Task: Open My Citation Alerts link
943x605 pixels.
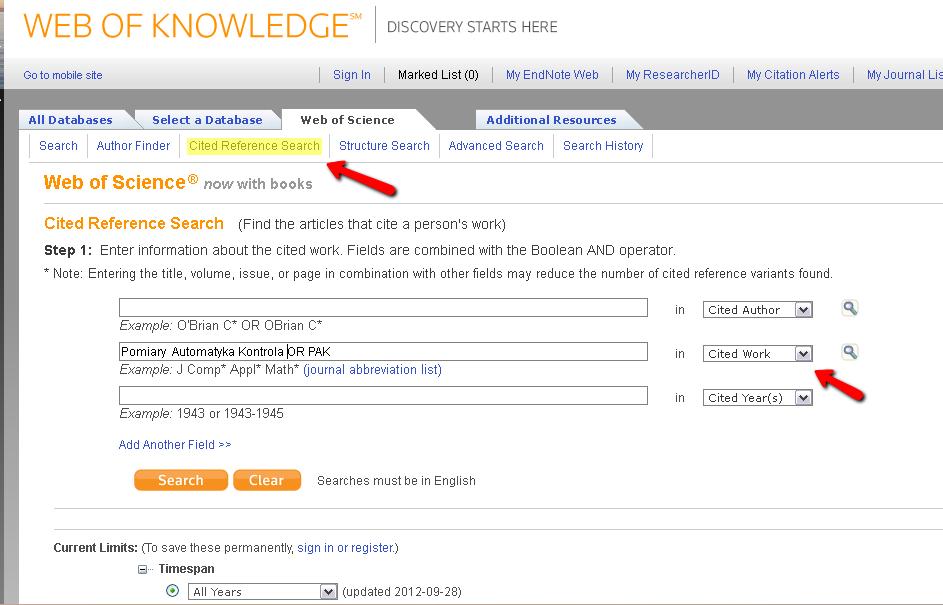Action: pos(793,75)
